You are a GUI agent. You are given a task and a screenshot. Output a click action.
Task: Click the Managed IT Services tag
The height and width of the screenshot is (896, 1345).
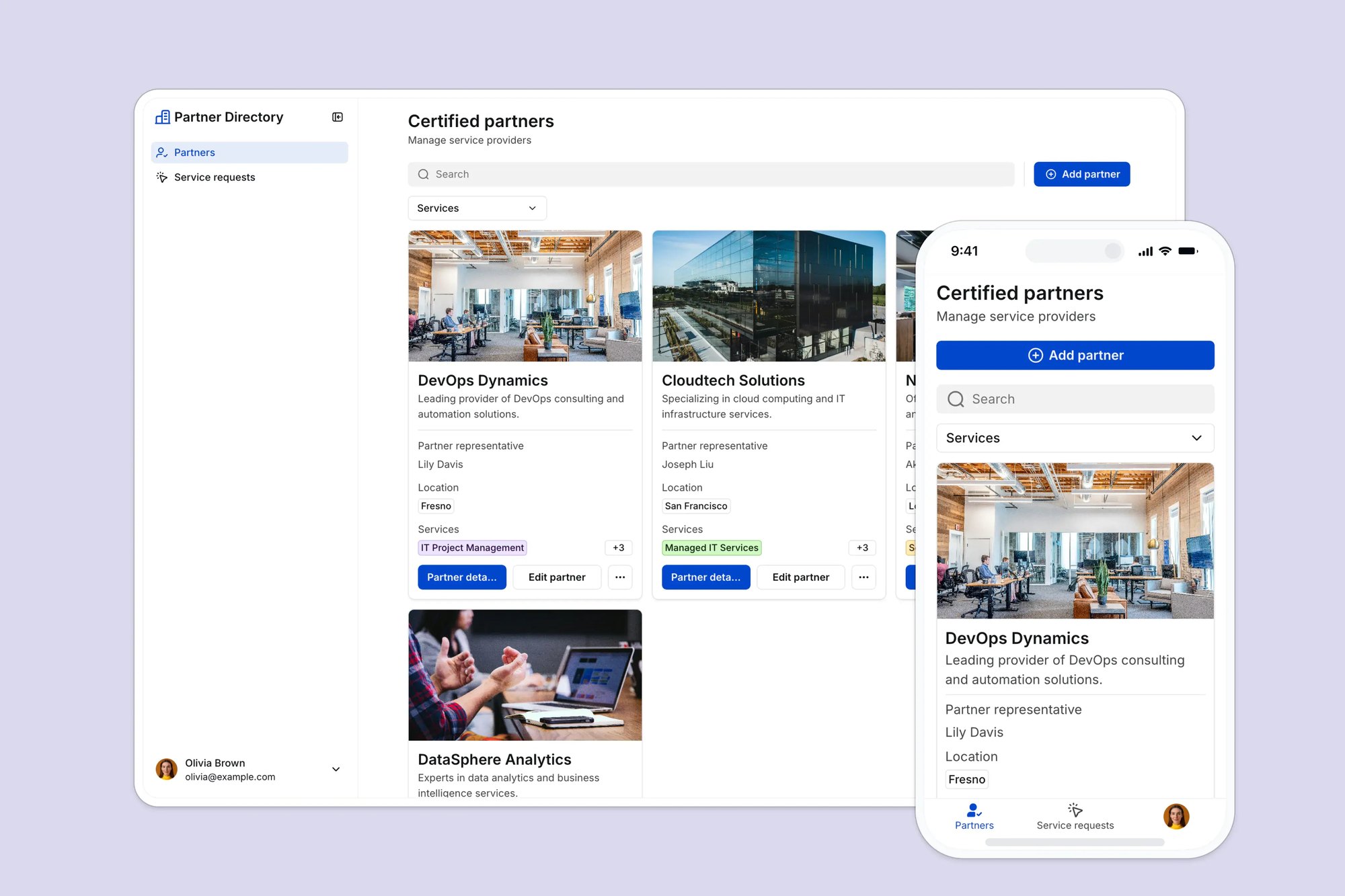click(x=712, y=548)
